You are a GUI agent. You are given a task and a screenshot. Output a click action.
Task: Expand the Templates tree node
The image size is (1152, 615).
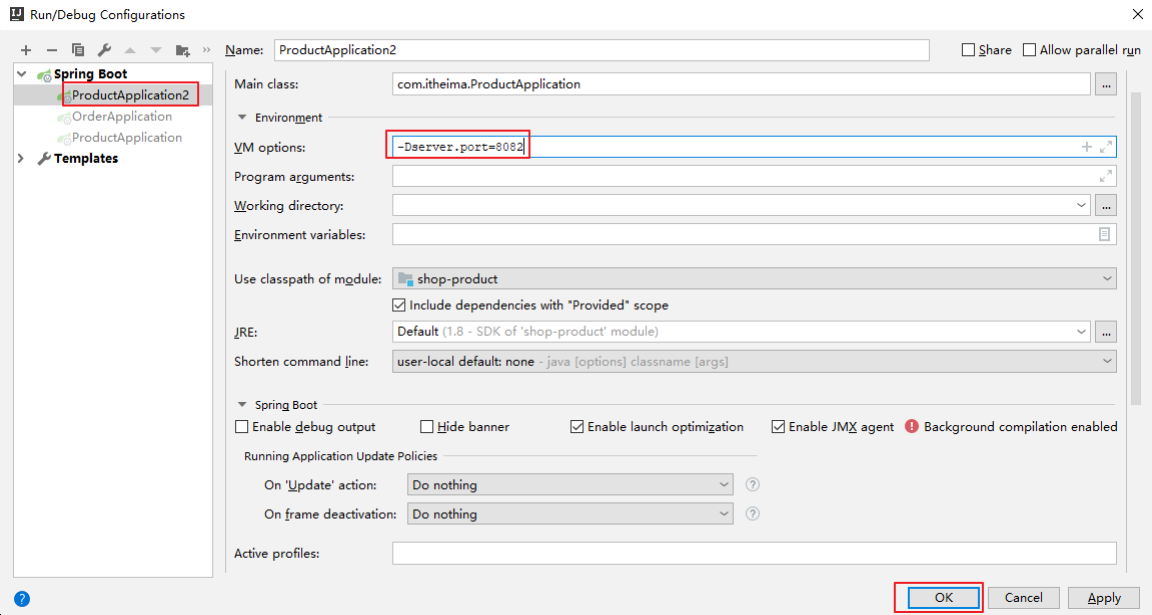point(21,159)
